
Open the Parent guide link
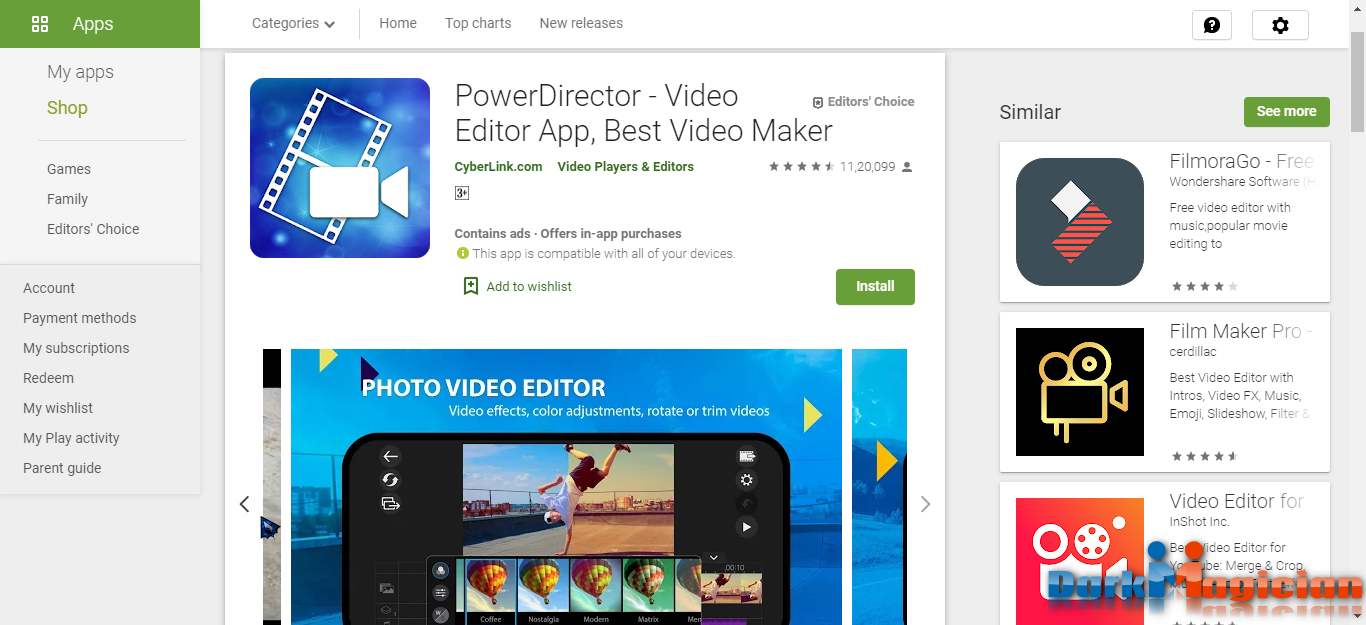62,468
